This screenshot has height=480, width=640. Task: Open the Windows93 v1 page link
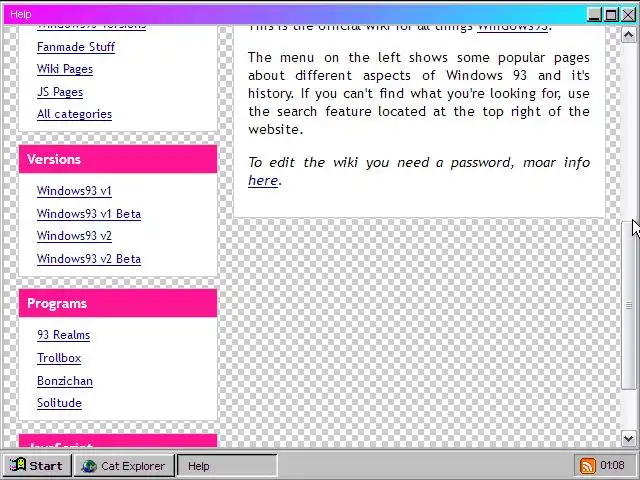click(x=74, y=191)
